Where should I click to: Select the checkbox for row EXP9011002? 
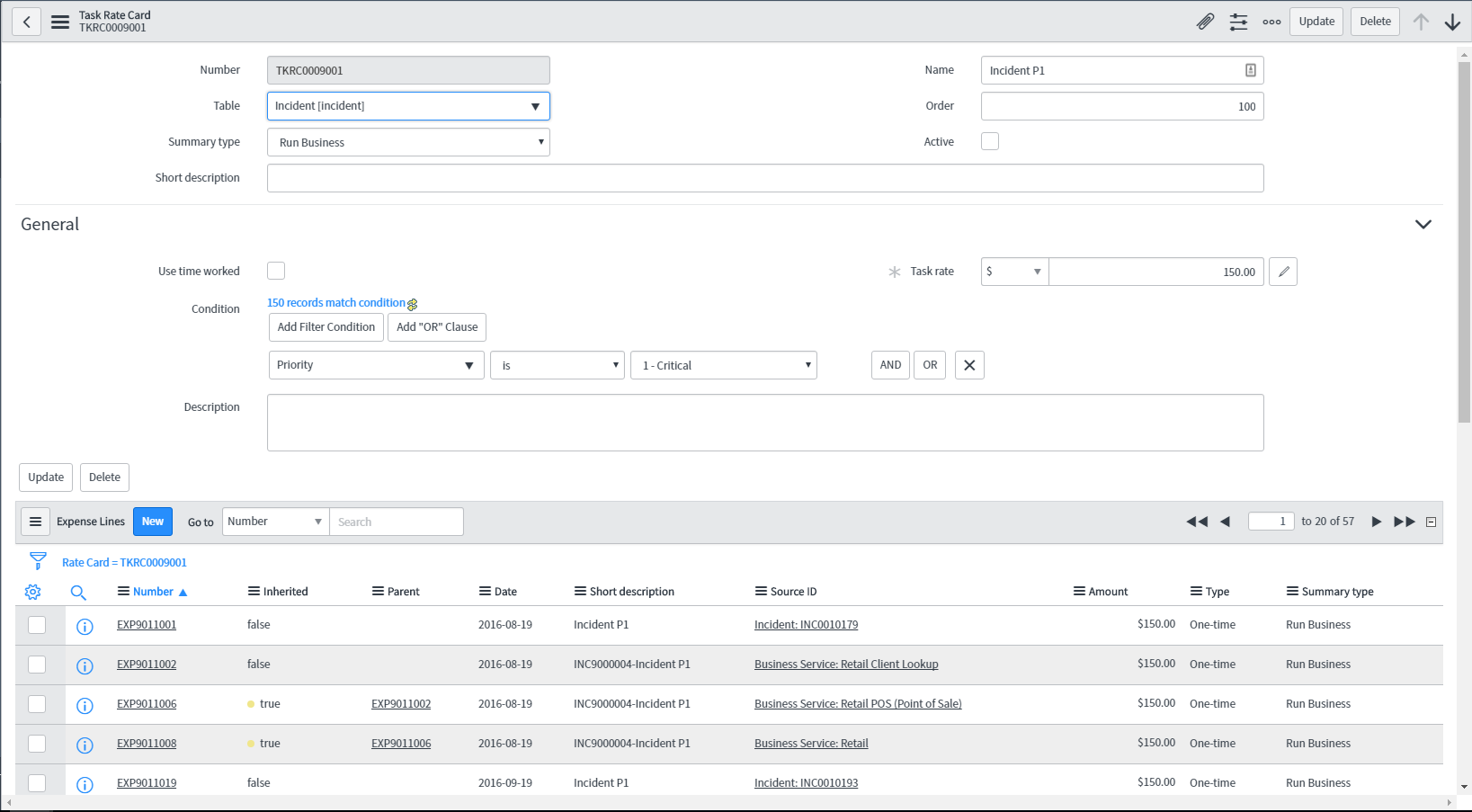click(x=37, y=665)
